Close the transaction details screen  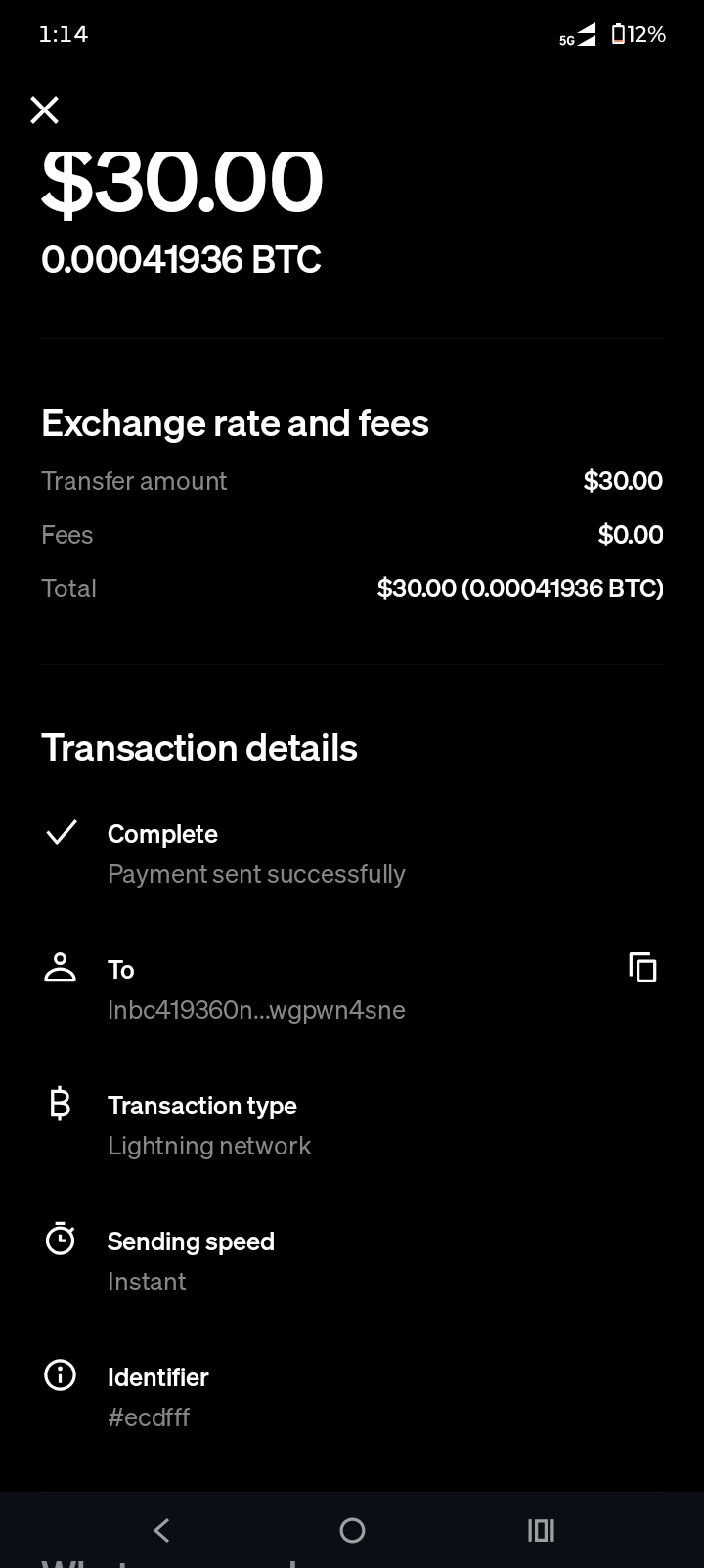(45, 110)
